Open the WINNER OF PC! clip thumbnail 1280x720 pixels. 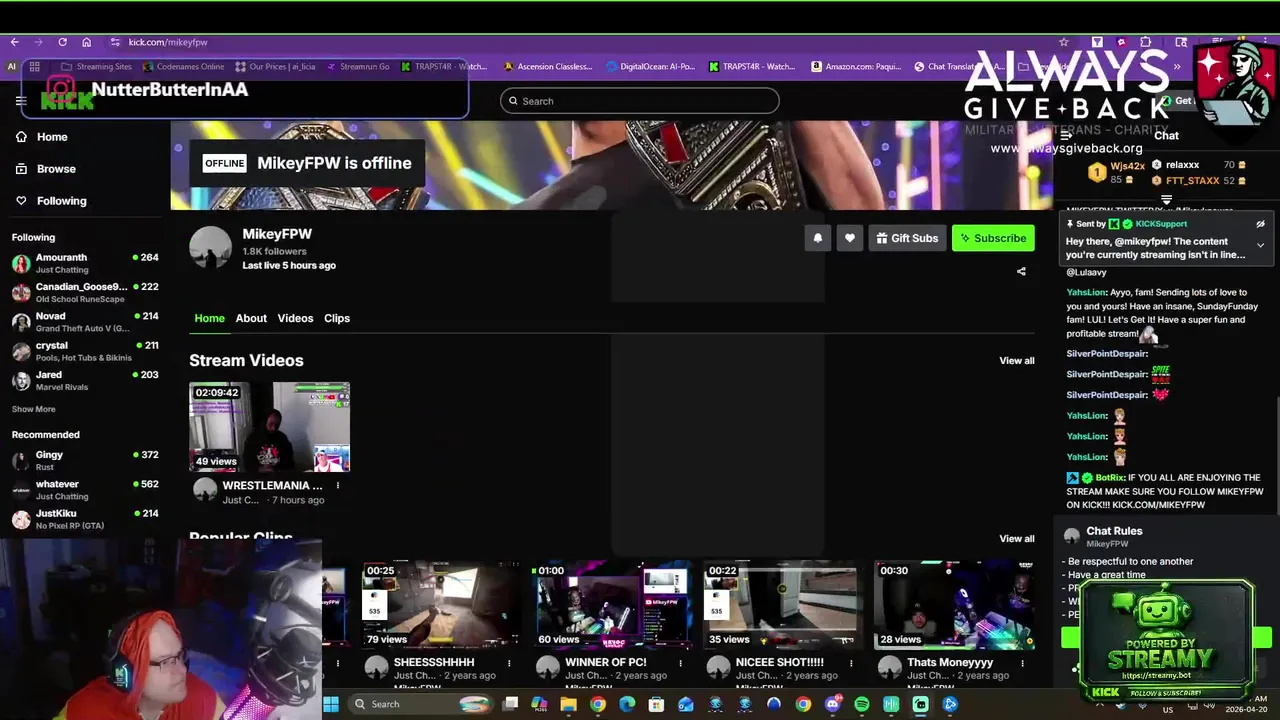612,606
